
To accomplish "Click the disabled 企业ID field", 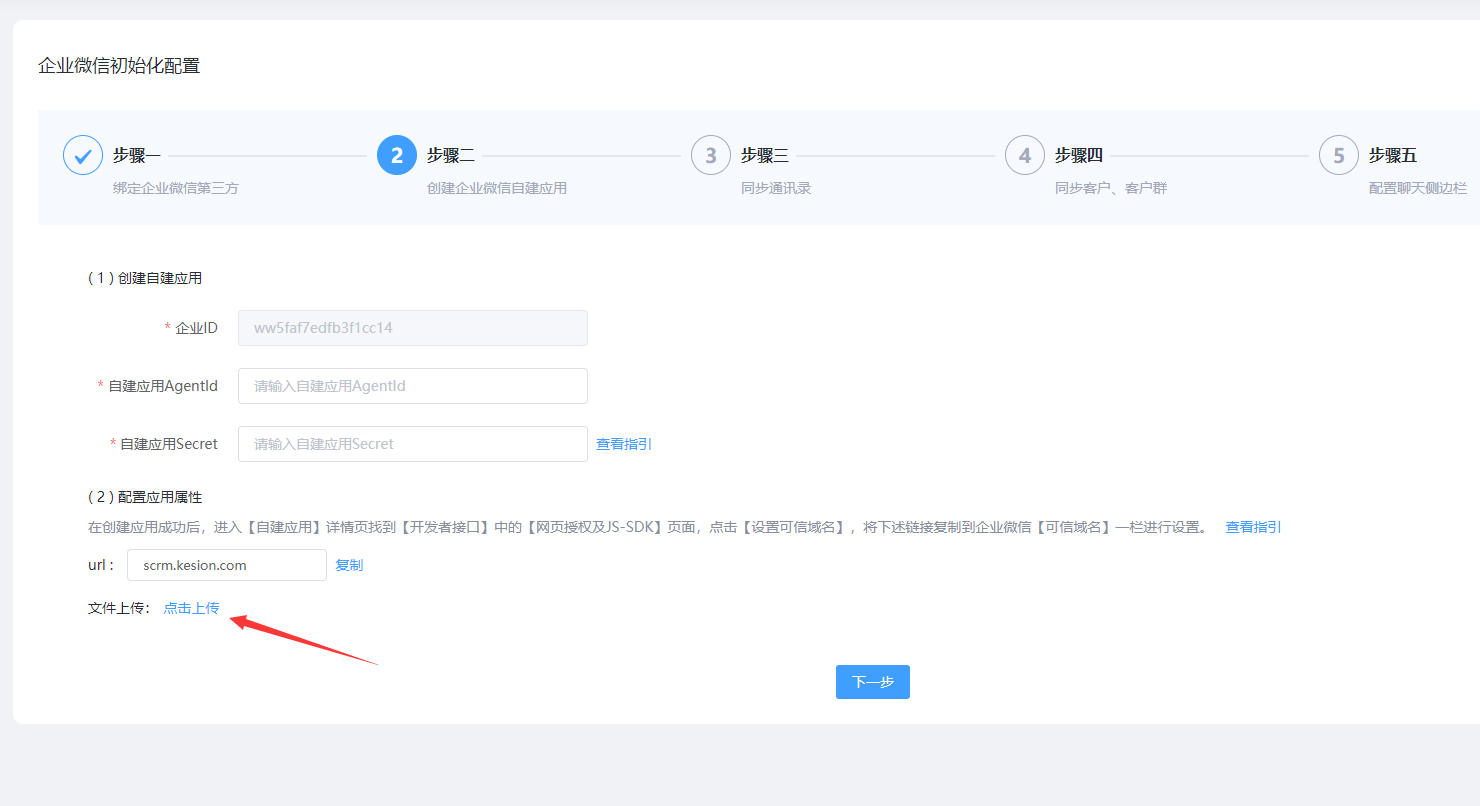I will 412,328.
